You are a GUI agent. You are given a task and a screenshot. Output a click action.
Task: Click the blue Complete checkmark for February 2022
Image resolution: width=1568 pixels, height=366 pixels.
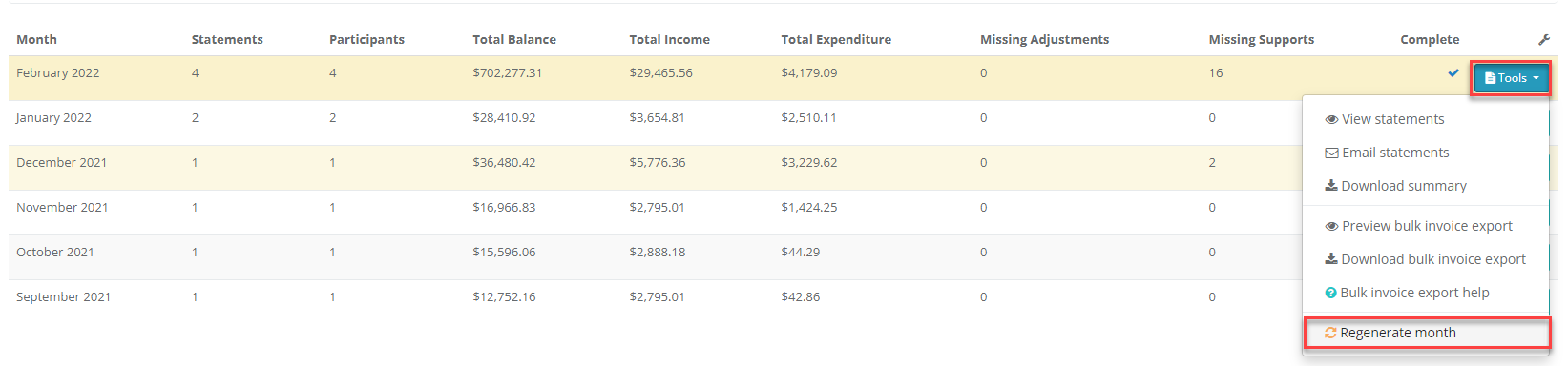coord(1453,72)
